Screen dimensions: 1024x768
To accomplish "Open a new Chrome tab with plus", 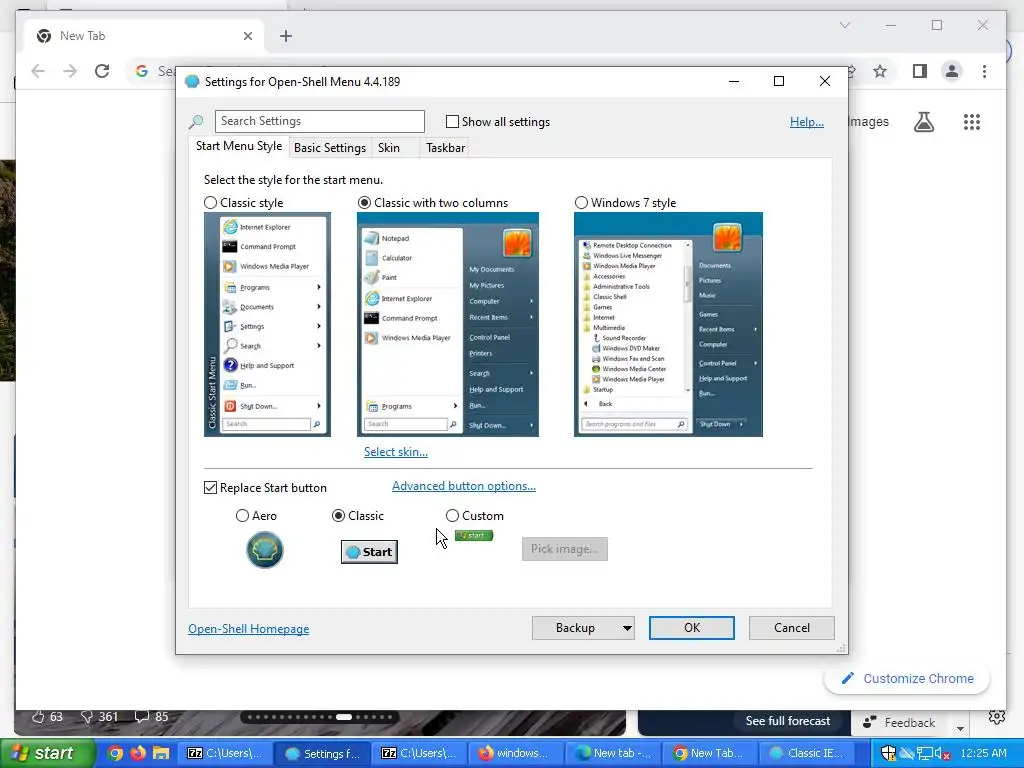I will click(285, 36).
